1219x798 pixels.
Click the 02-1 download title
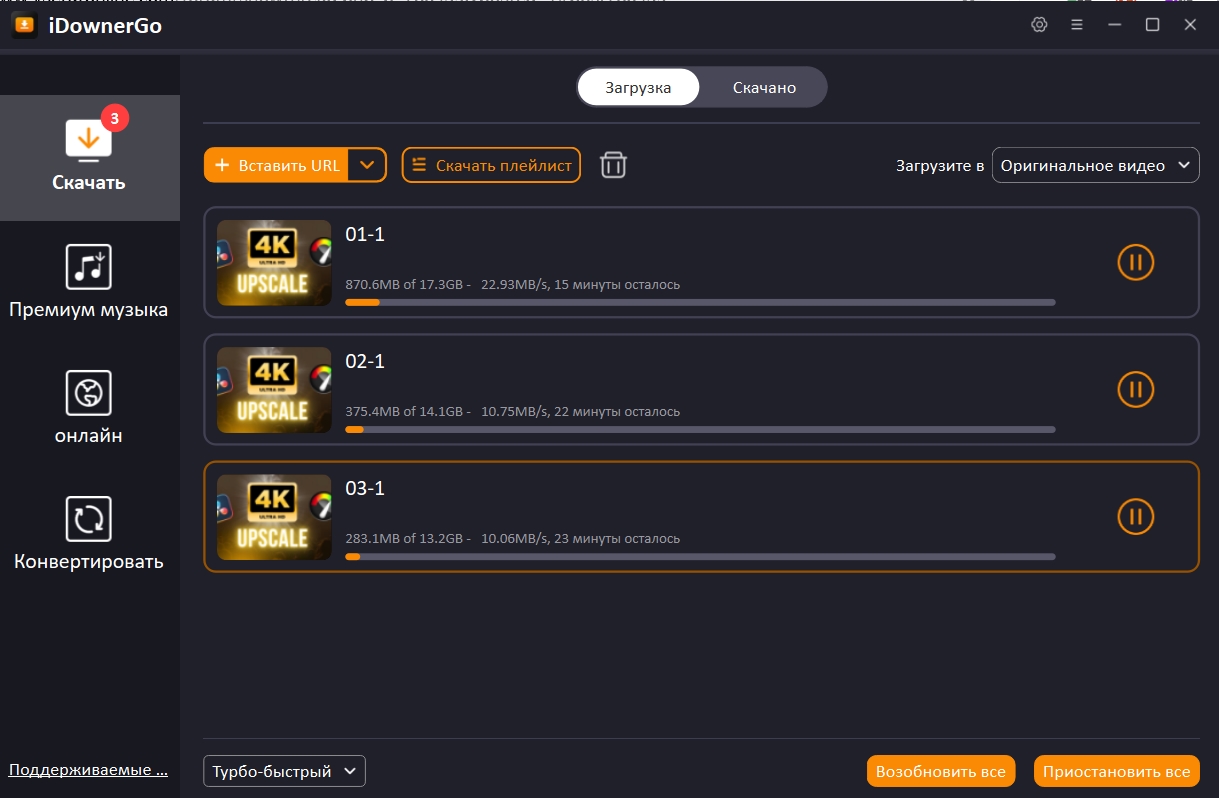point(365,362)
